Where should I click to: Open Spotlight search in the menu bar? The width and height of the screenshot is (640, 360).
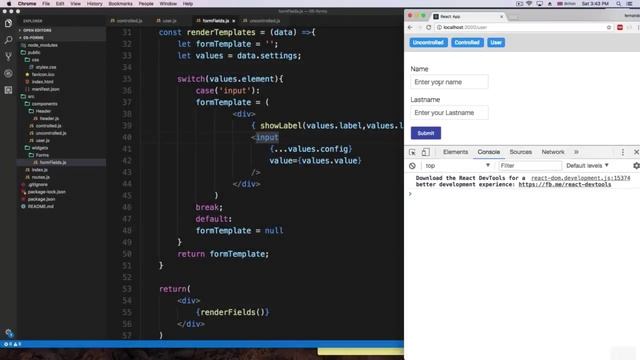point(619,4)
